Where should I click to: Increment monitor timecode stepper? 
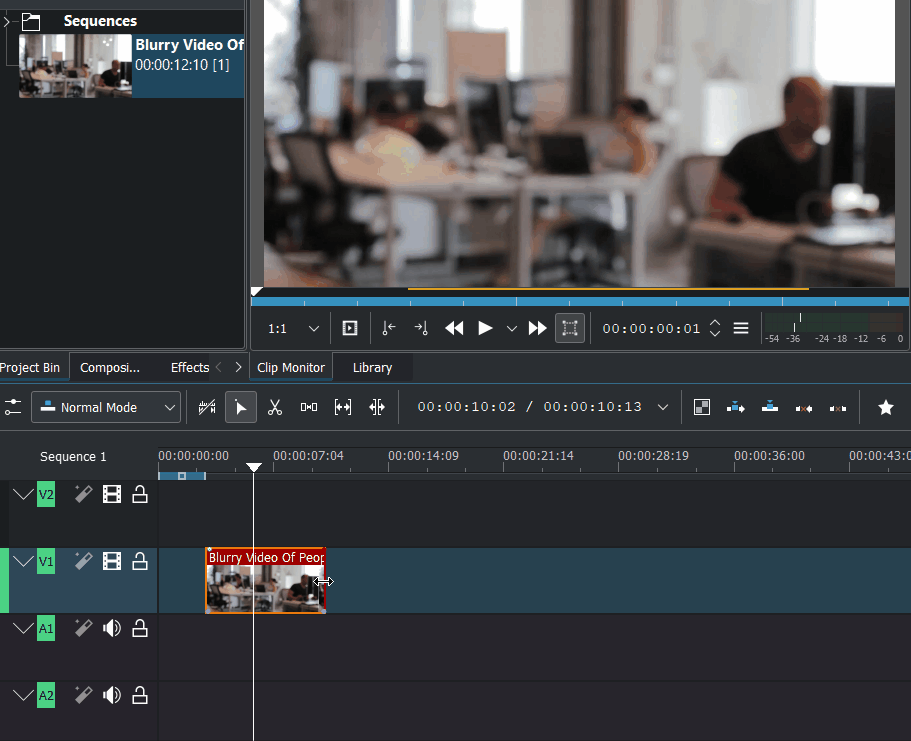715,323
